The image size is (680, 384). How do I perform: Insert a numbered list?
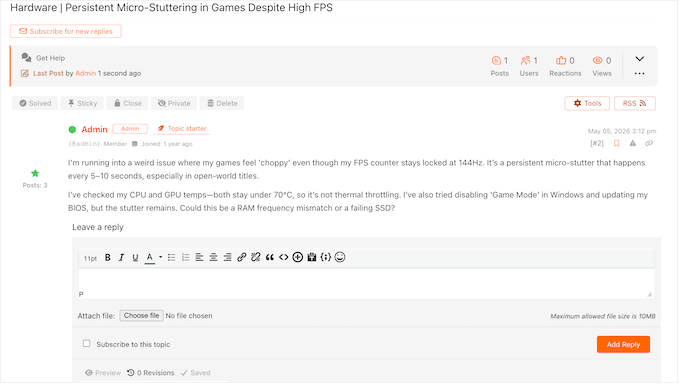pos(186,258)
